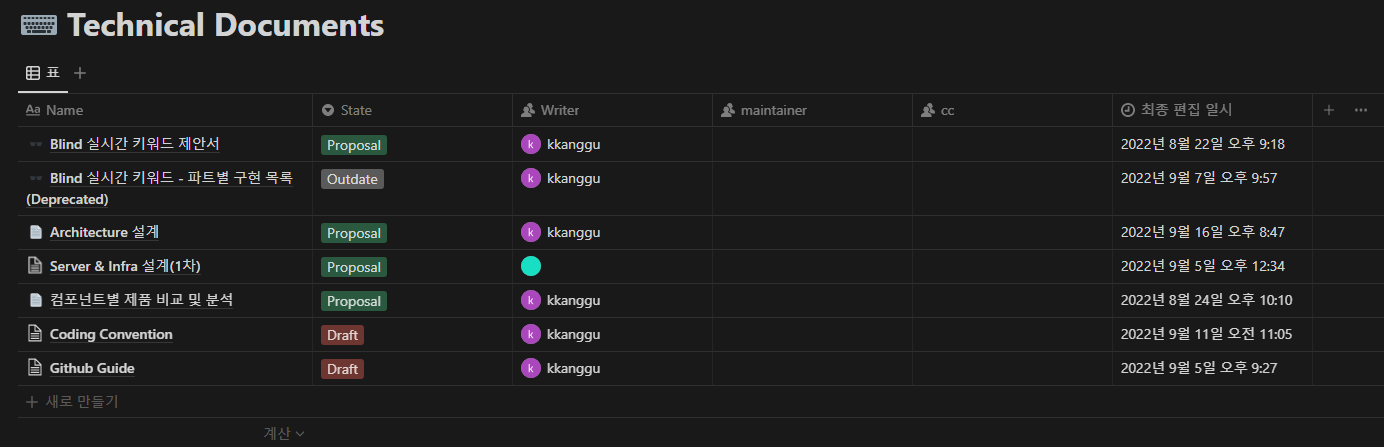Add a row with 새로 만들기

coord(72,402)
